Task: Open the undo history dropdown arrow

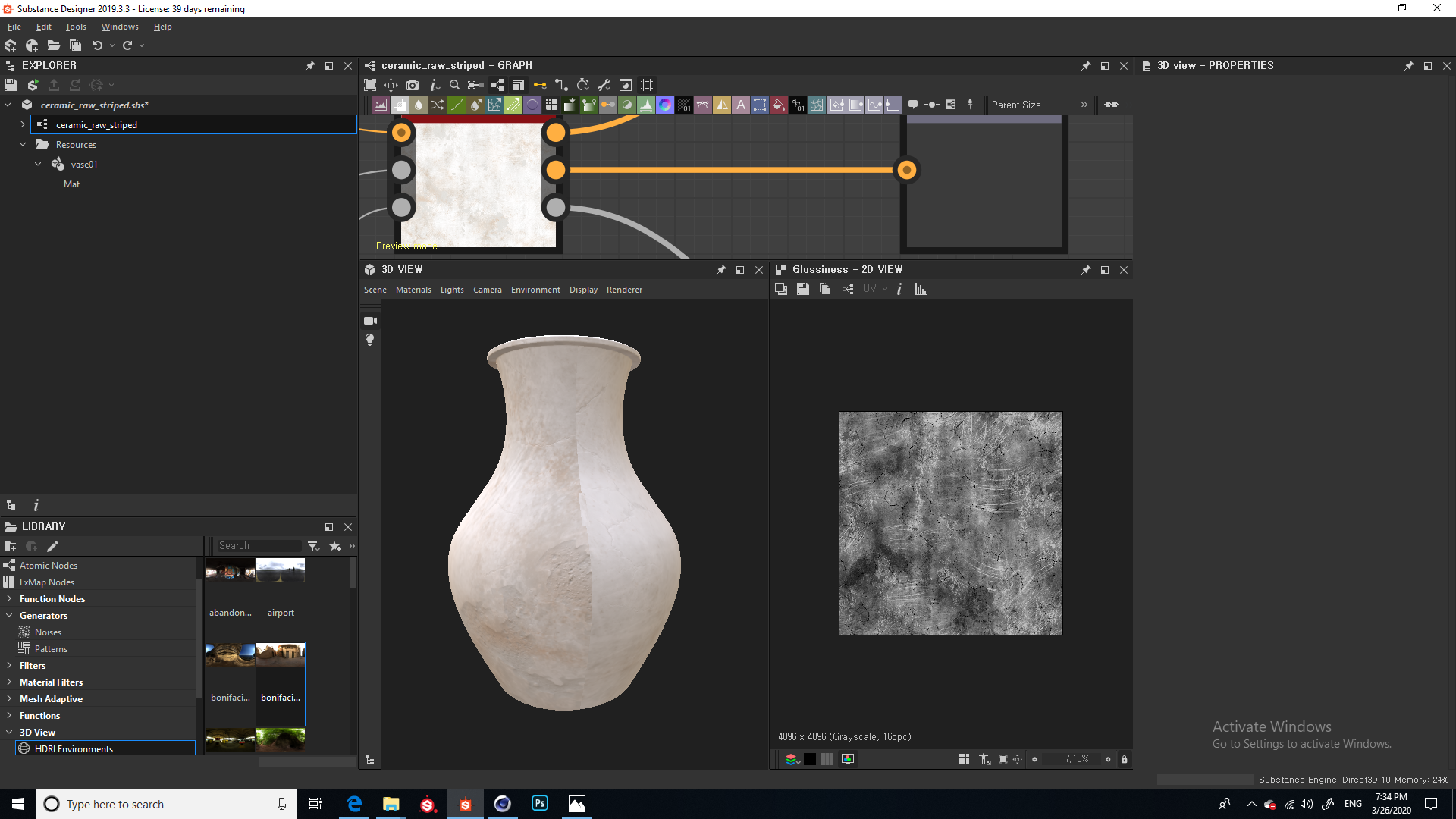Action: [112, 45]
